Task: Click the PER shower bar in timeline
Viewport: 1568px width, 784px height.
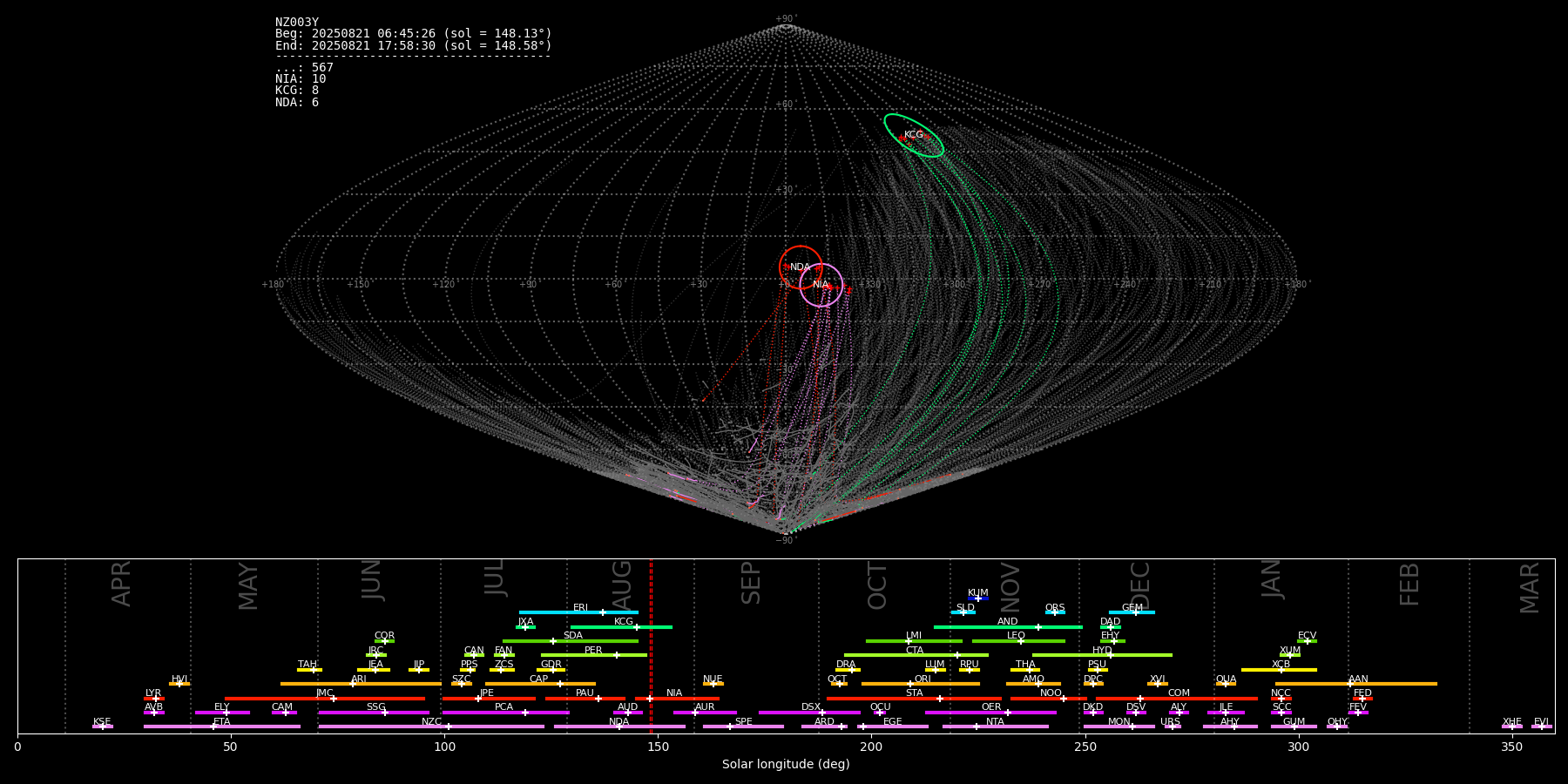Action: click(594, 655)
